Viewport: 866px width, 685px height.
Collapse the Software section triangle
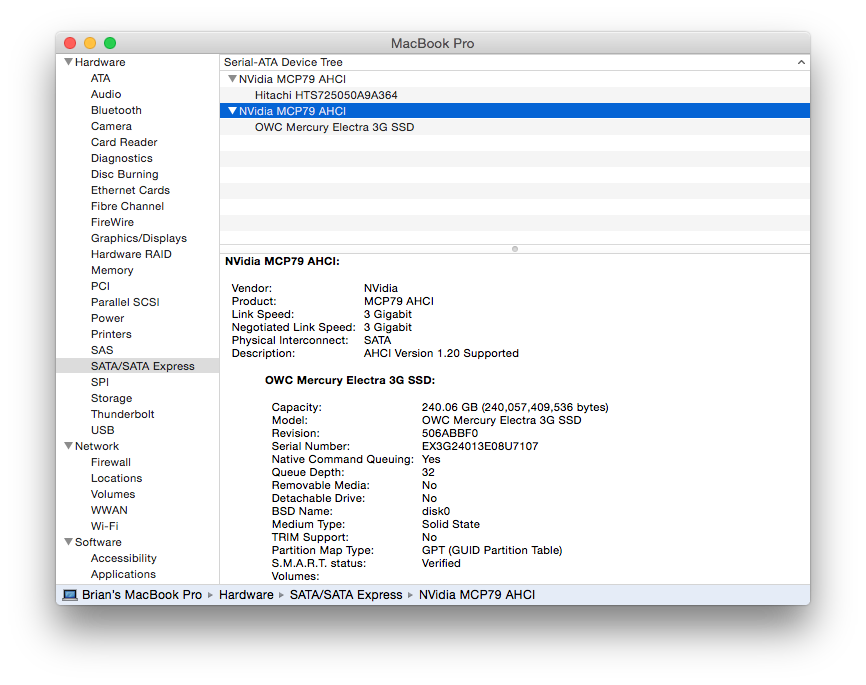click(68, 542)
